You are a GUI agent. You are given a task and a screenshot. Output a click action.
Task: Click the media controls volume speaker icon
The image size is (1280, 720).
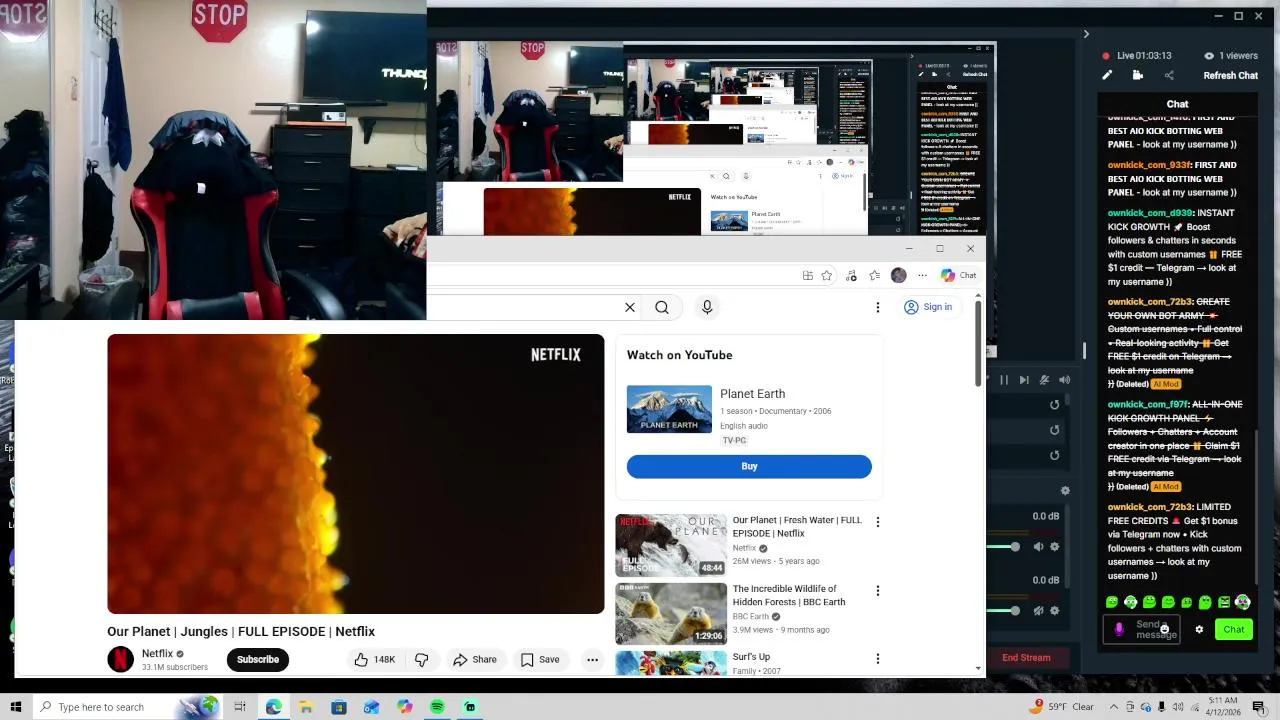click(1064, 380)
